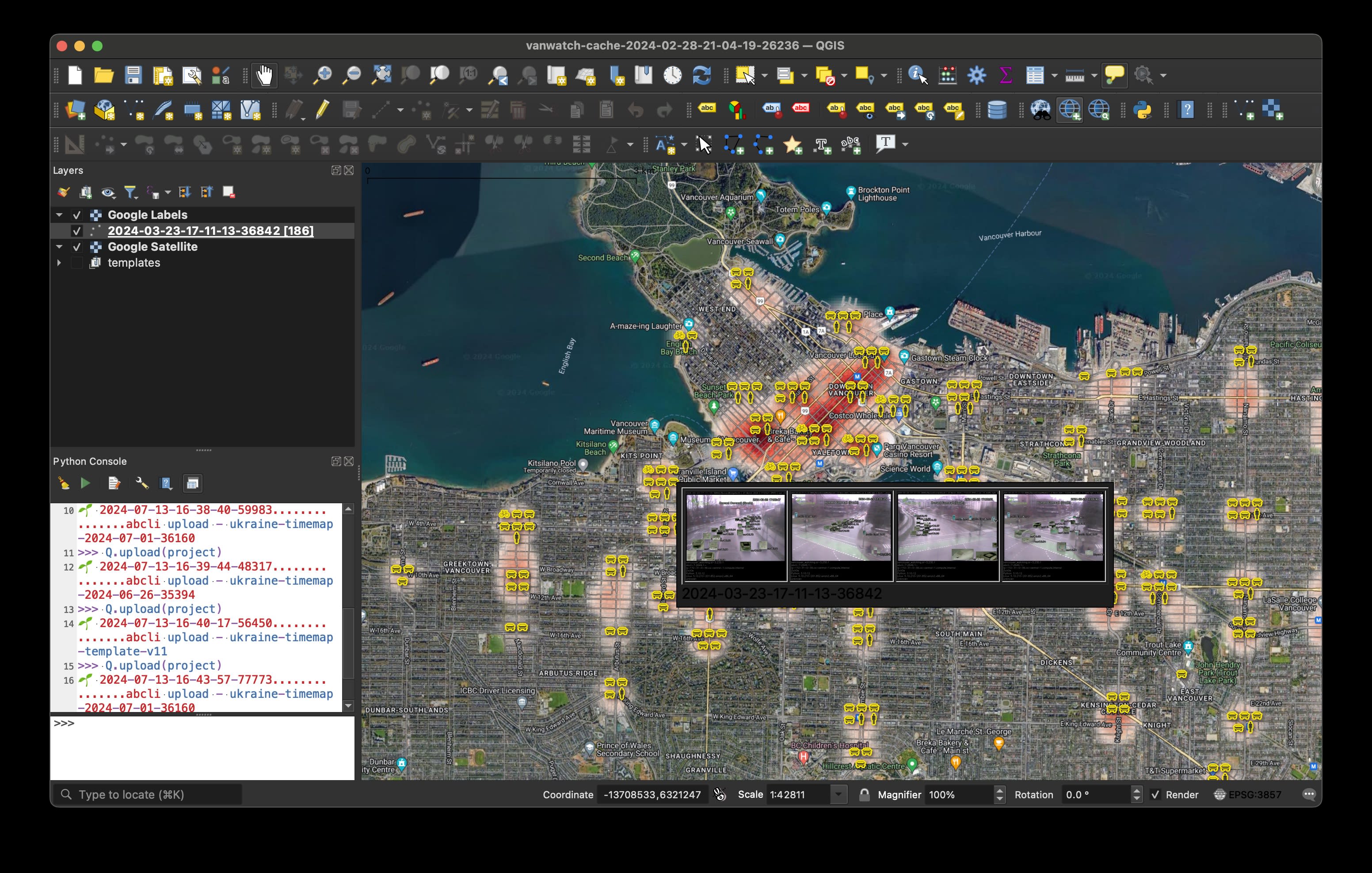Select the 2024-03-23-17-11-13-36842 layer

[x=210, y=231]
